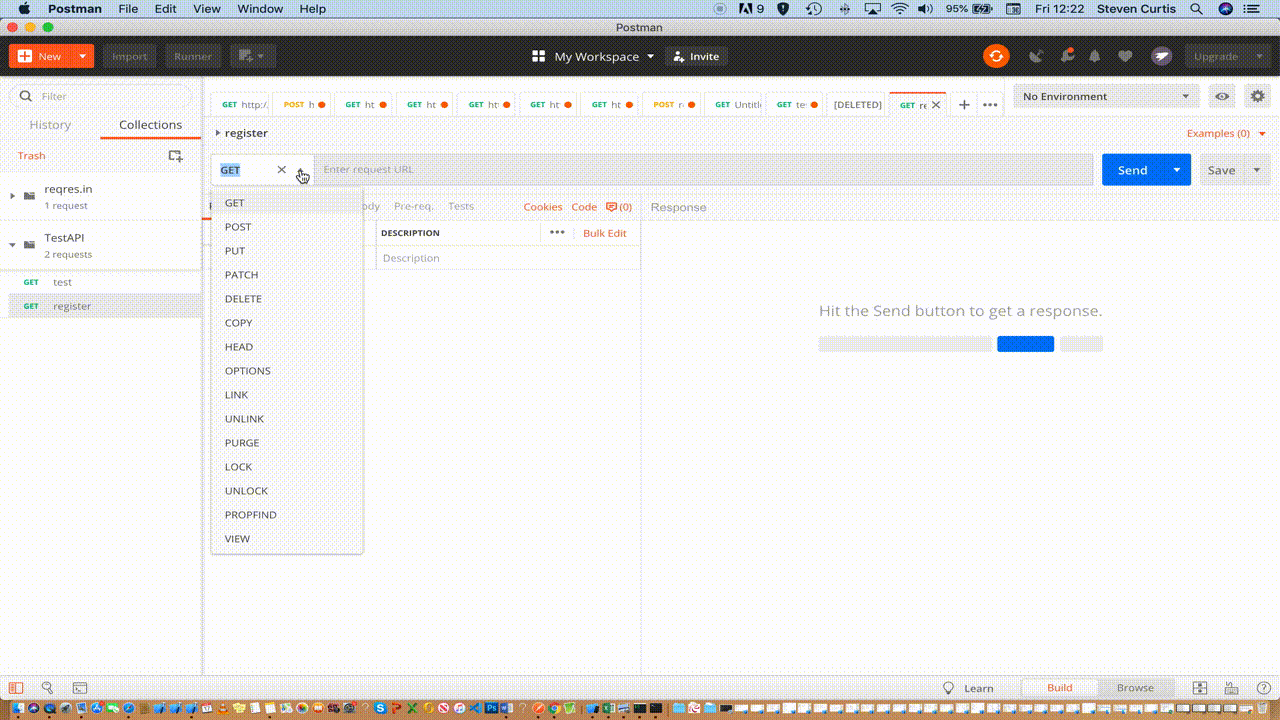Open the Wi-Fi icon in macOS menu bar
This screenshot has height=720, width=1280.
coord(899,9)
